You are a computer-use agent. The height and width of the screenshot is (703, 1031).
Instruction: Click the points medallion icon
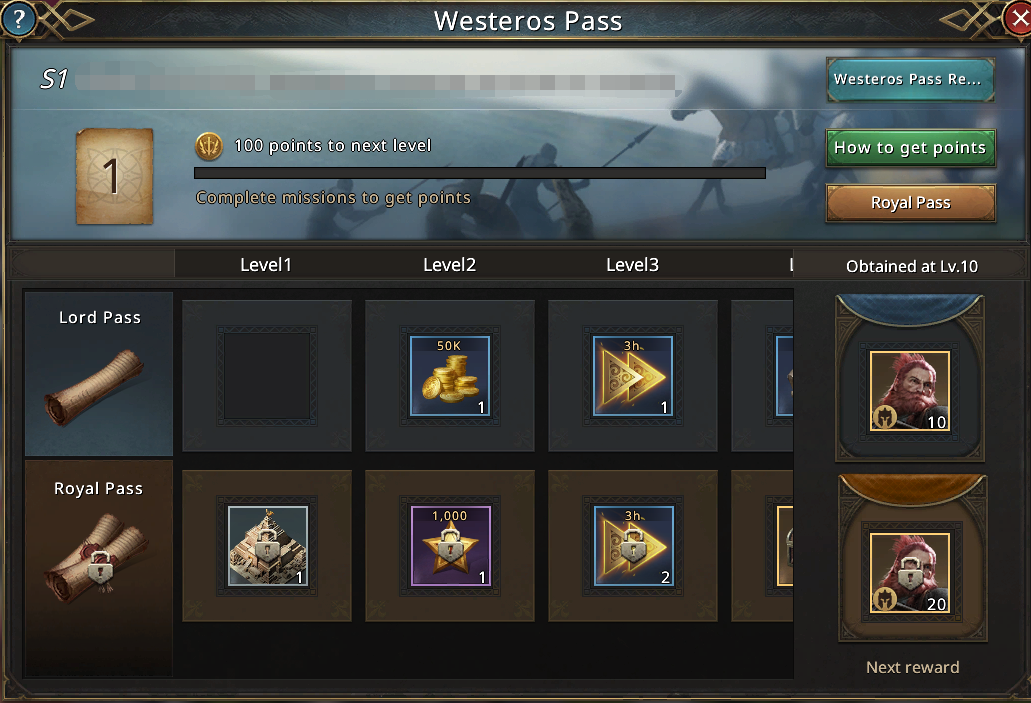tap(209, 146)
